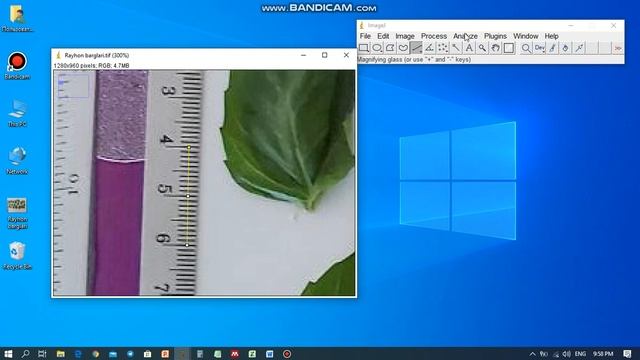640x360 pixels.
Task: Click the yellow line handle at ruler mark 6
Action: [x=187, y=245]
